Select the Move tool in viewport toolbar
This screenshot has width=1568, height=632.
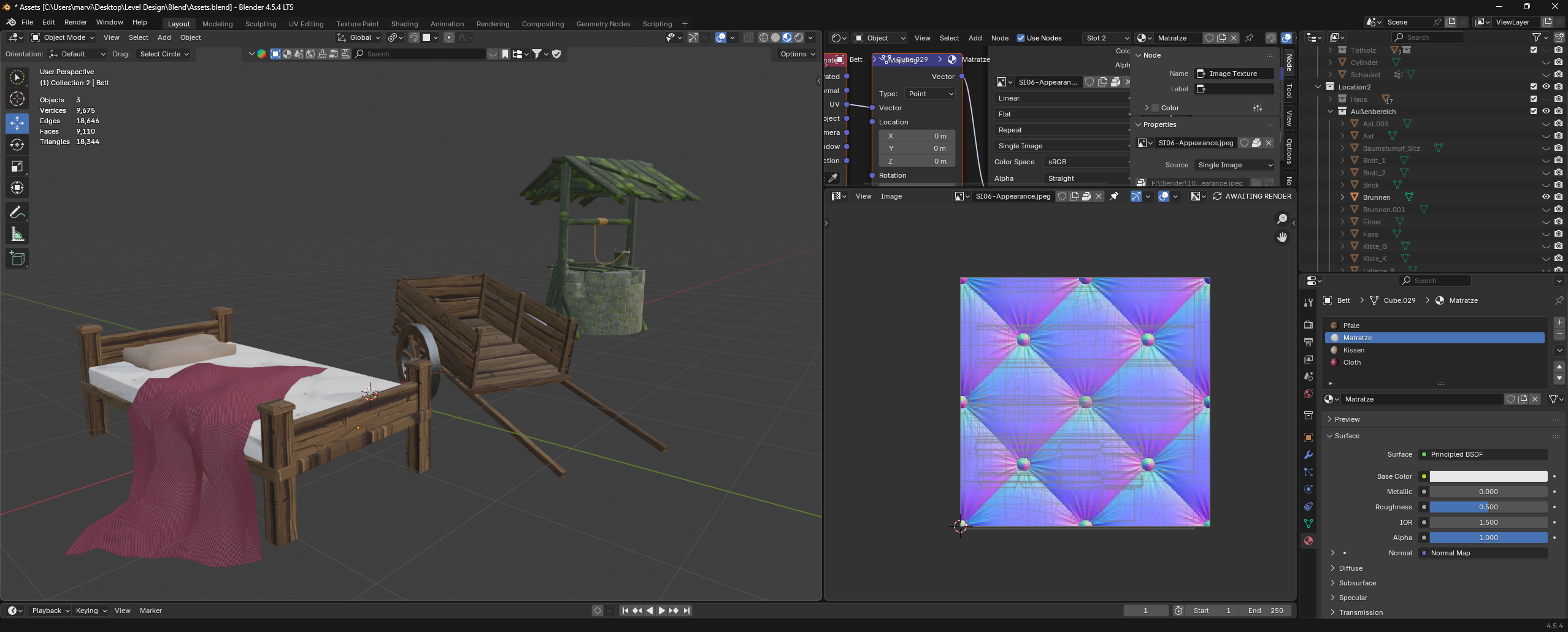click(17, 123)
